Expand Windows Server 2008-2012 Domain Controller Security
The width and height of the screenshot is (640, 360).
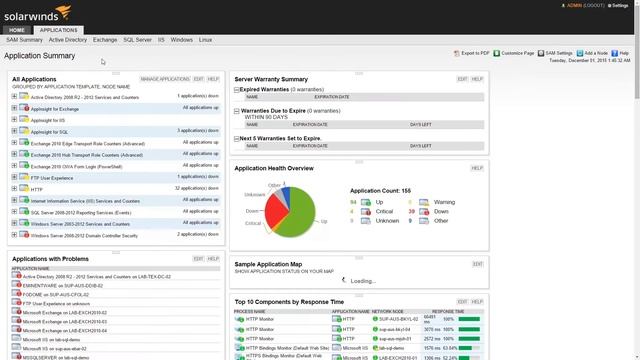click(14, 234)
